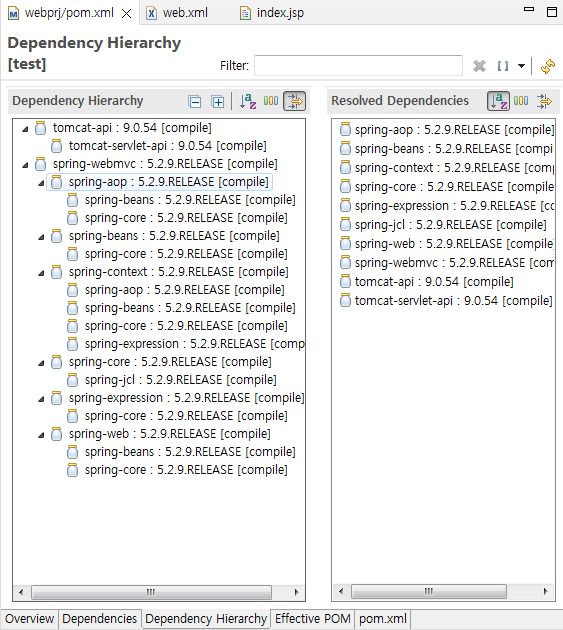The image size is (563, 630).
Task: Click the spring-webmvc jar icon in hierarchy
Action: click(40, 164)
